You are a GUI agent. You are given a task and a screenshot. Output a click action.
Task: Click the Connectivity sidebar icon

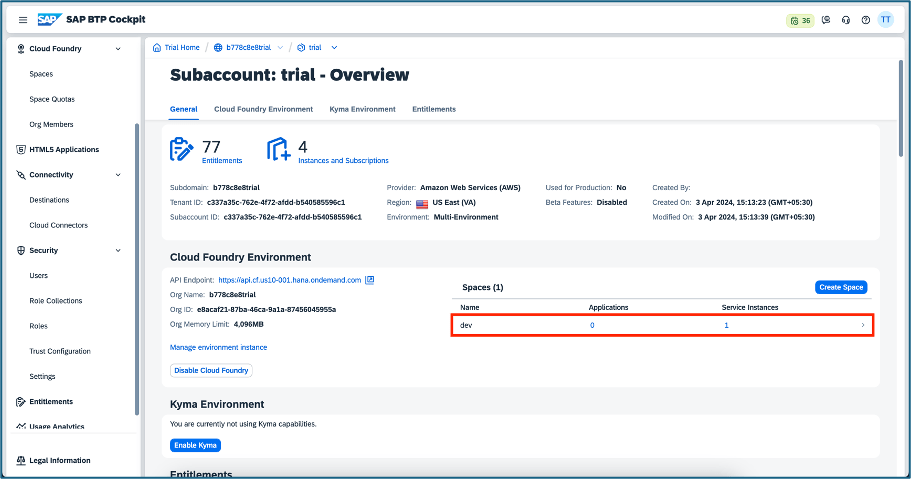tap(21, 175)
